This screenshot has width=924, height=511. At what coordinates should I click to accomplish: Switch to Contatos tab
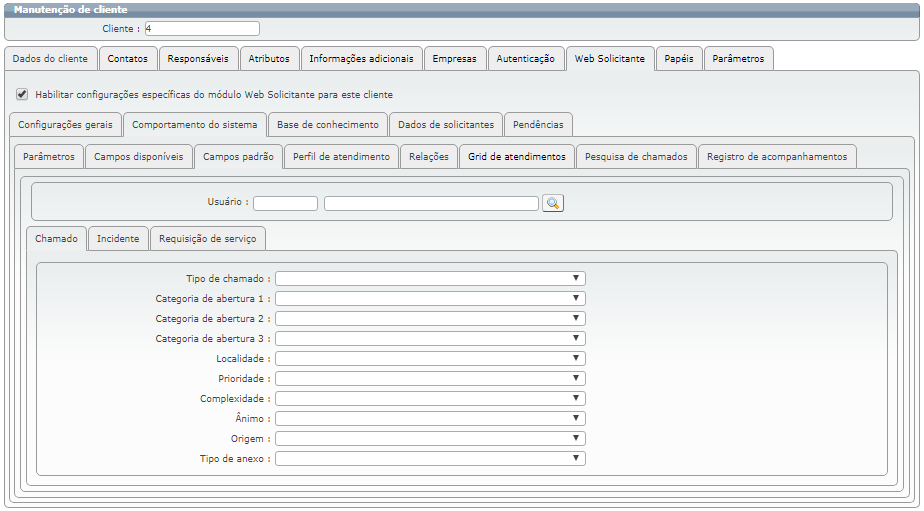[128, 59]
